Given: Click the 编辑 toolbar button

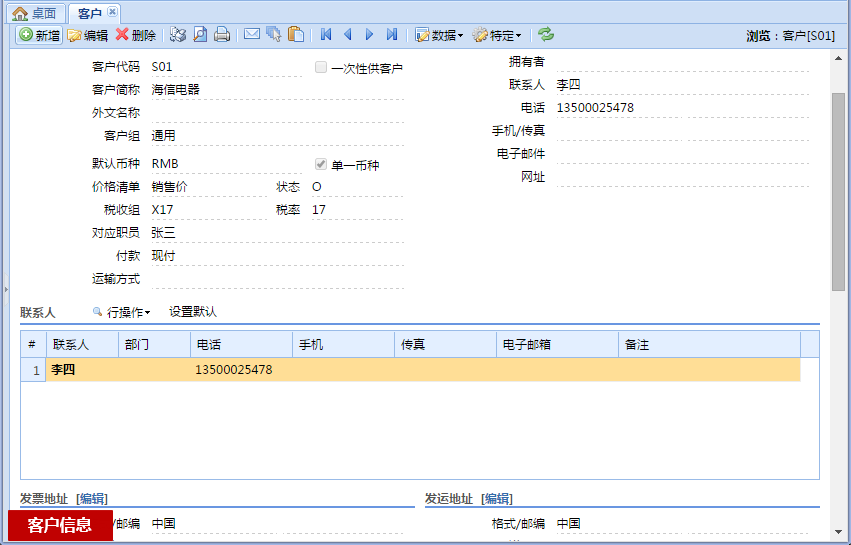Looking at the screenshot, I should tap(88, 35).
